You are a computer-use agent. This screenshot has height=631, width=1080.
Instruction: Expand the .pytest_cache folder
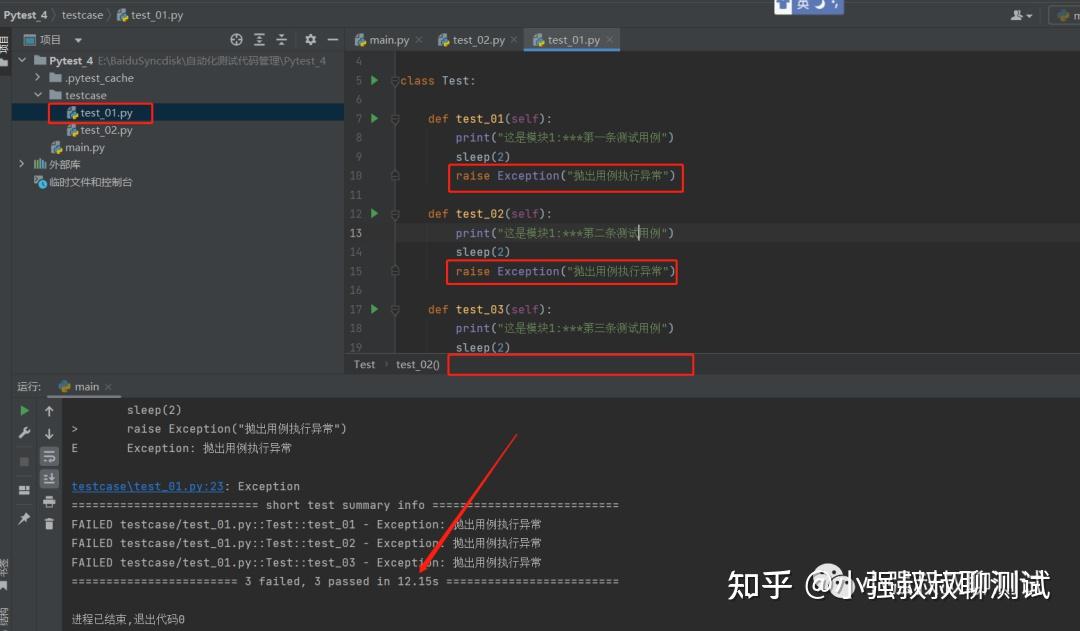coord(38,78)
